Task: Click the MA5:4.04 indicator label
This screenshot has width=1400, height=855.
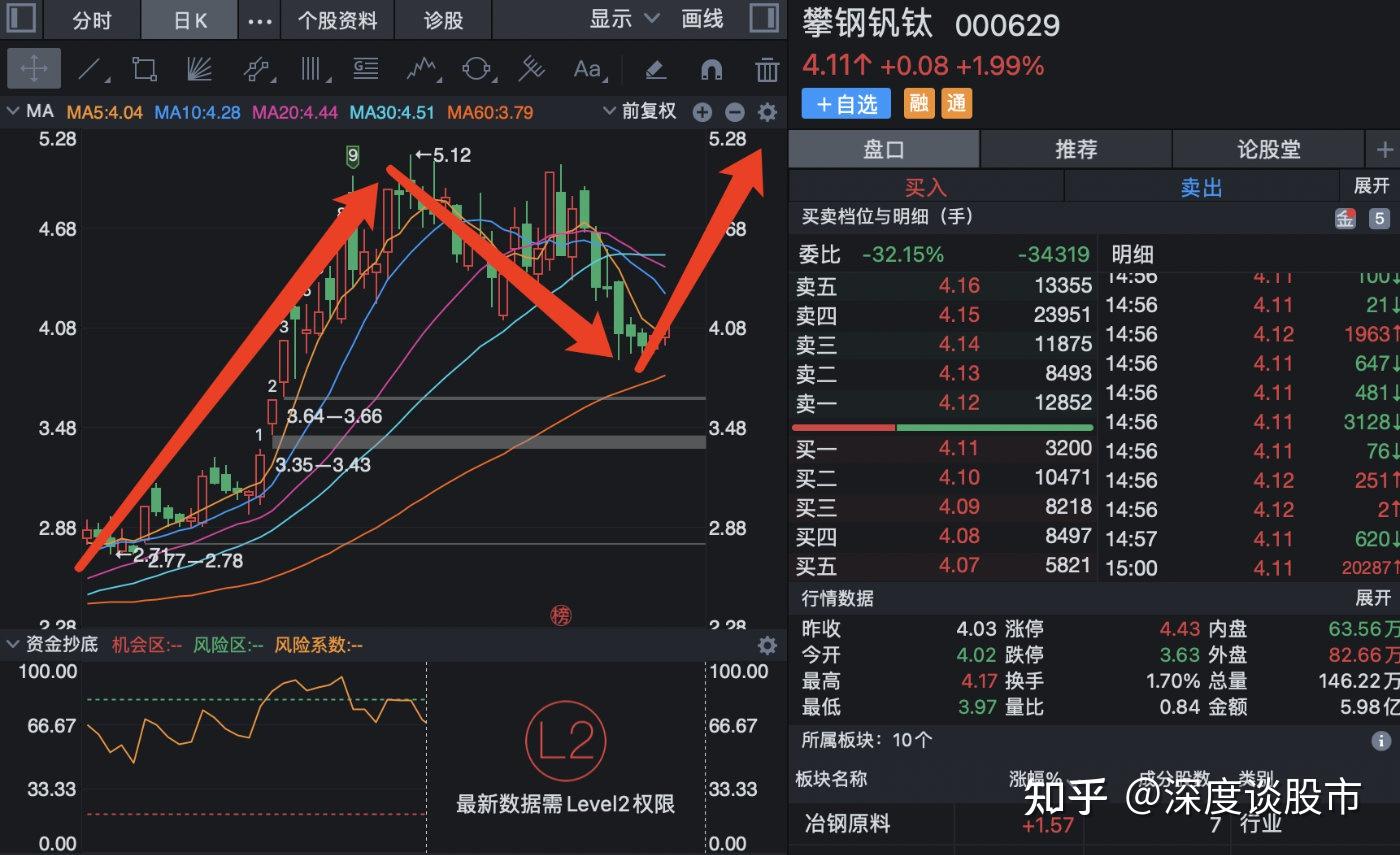Action: [105, 112]
